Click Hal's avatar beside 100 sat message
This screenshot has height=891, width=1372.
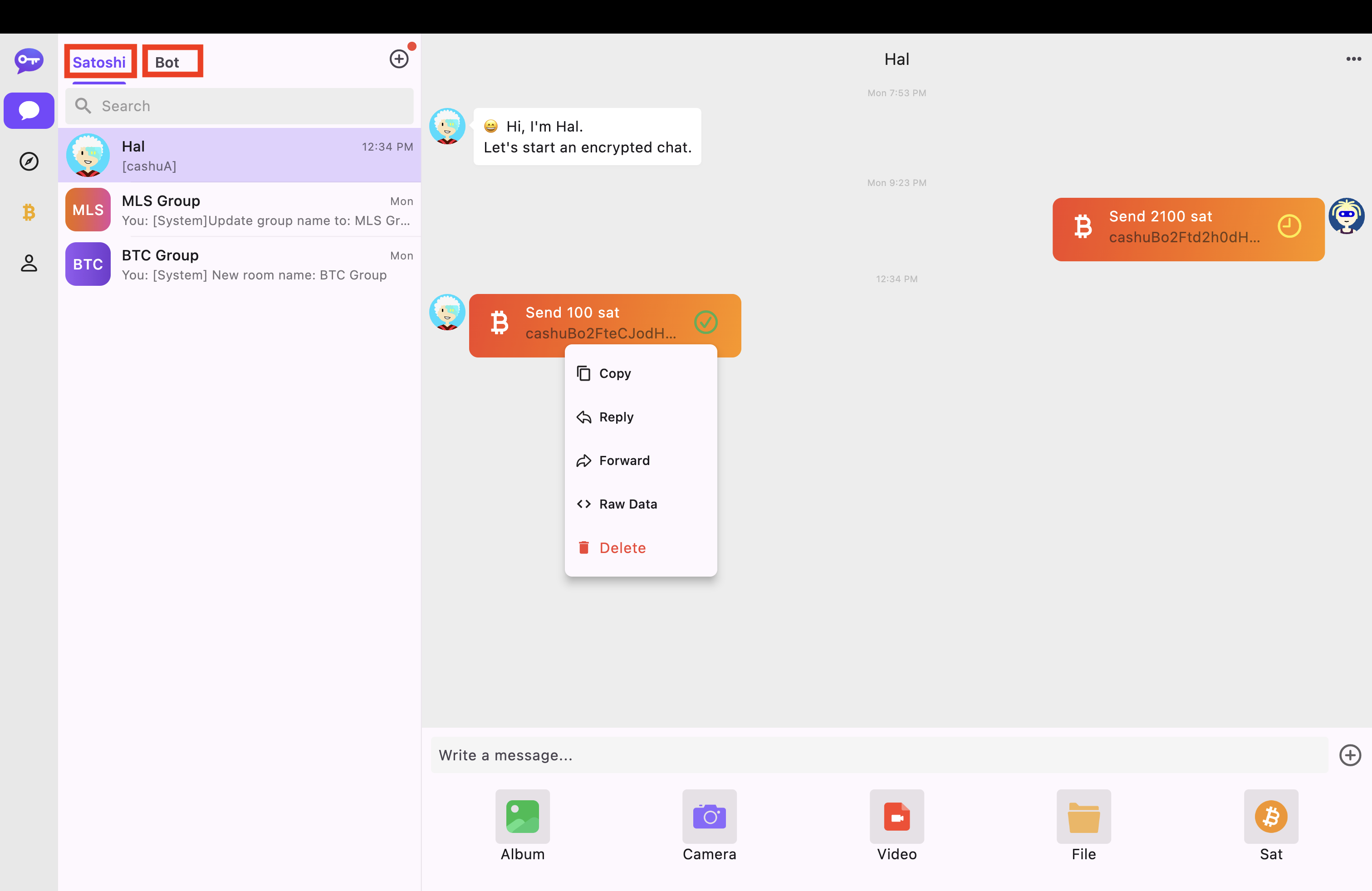(447, 313)
